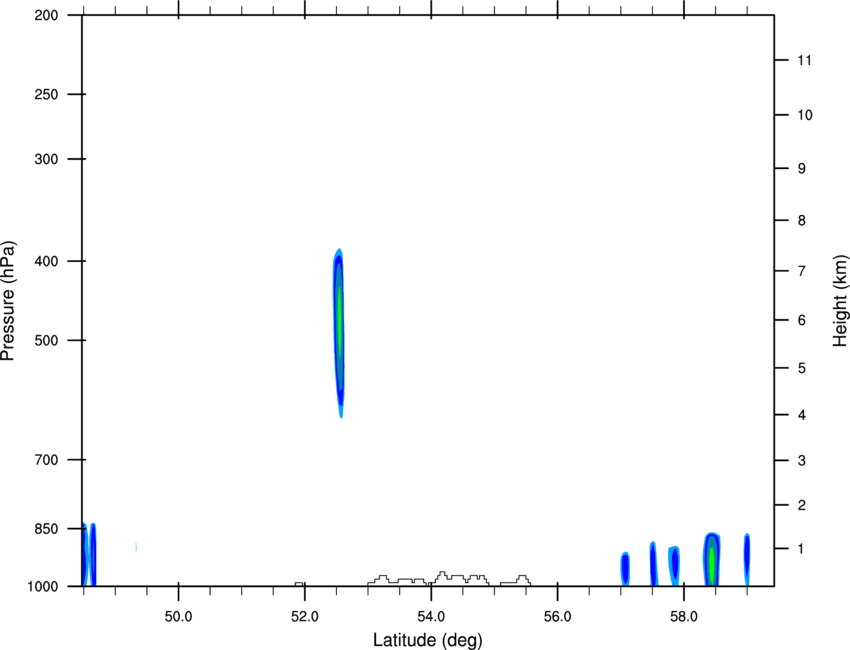Screen dimensions: 850x650
Task: Pick the 1 km height label
Action: [x=802, y=549]
